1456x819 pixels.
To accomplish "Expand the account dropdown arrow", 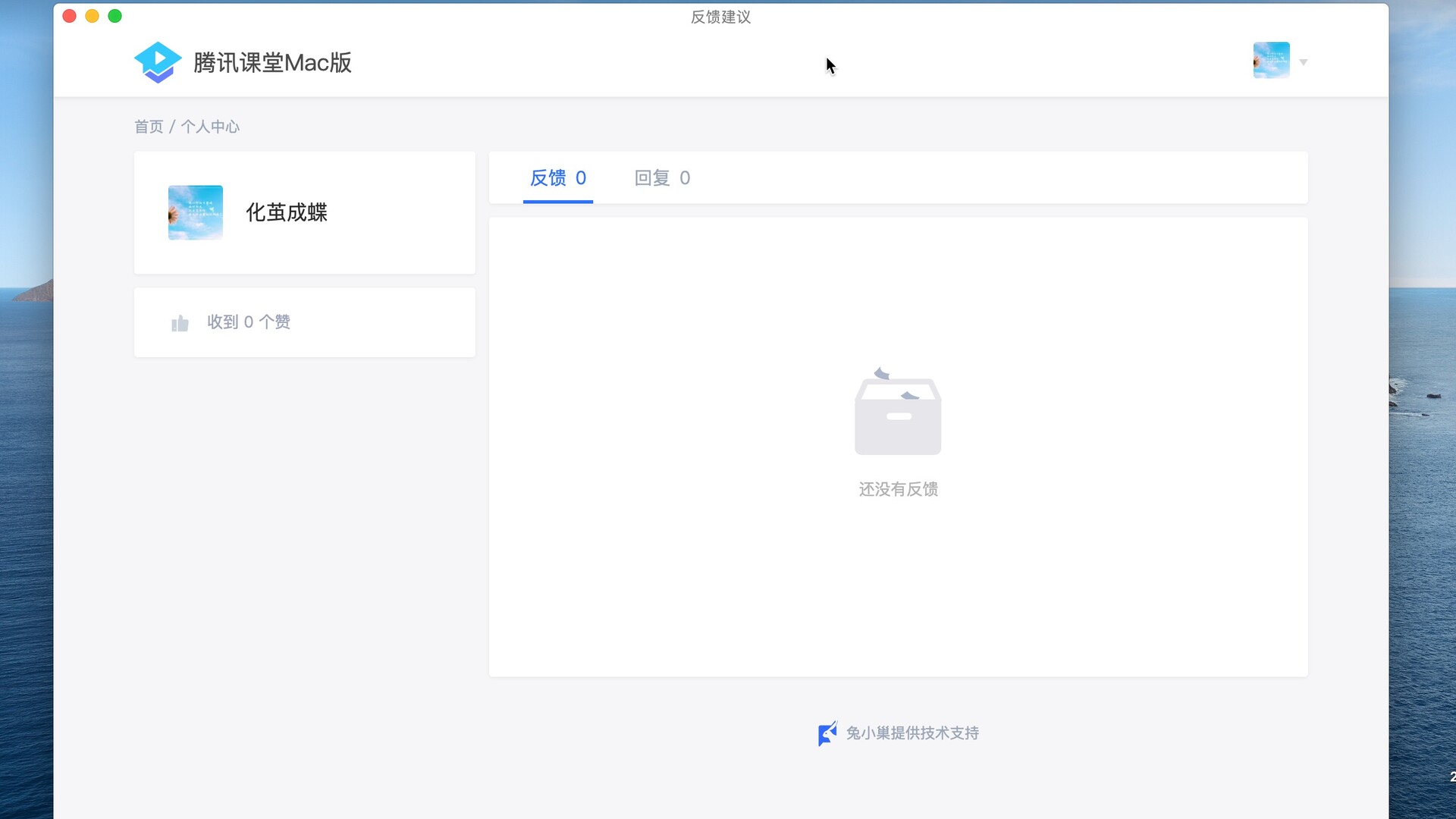I will point(1303,62).
